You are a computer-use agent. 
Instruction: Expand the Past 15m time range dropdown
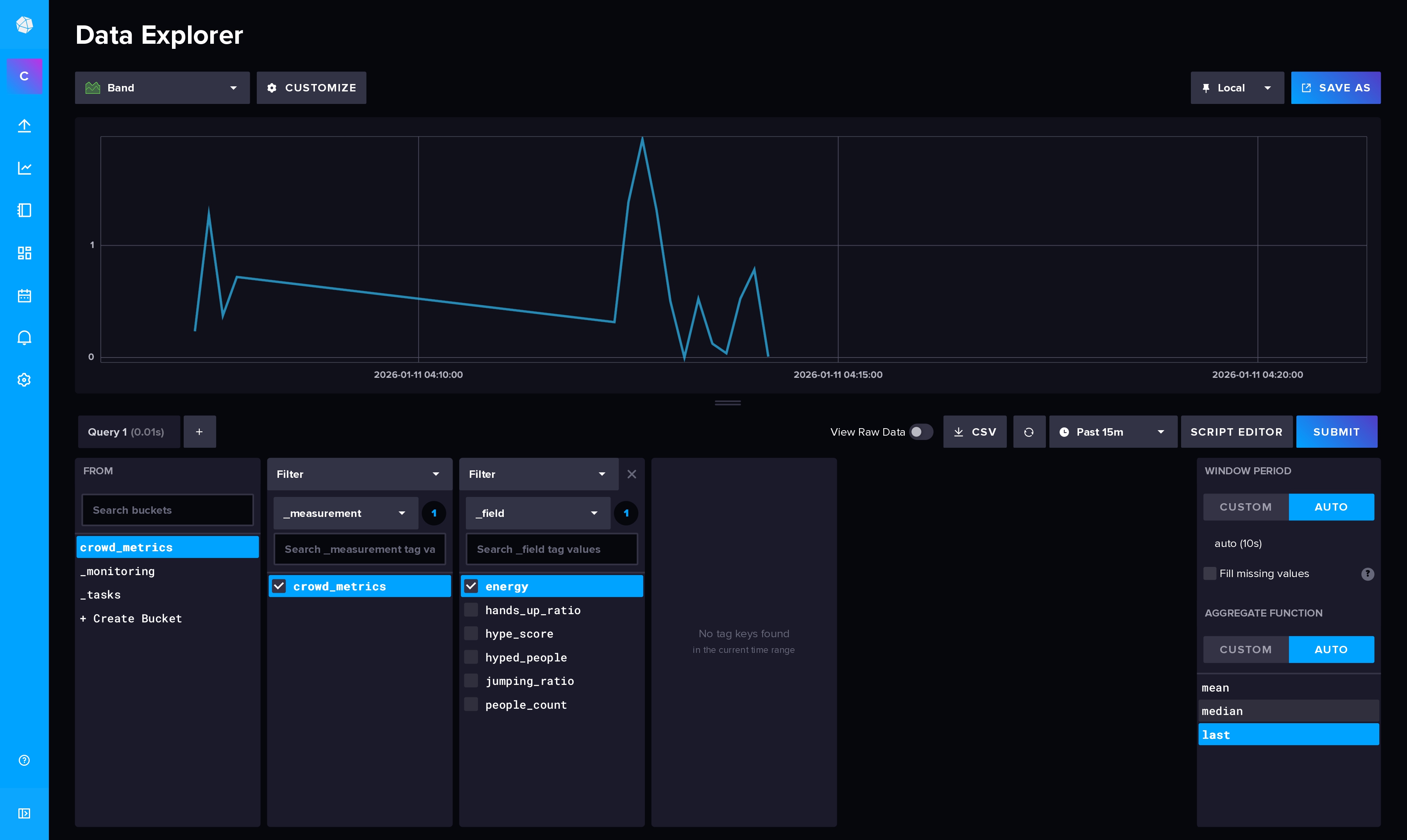[x=1113, y=432]
